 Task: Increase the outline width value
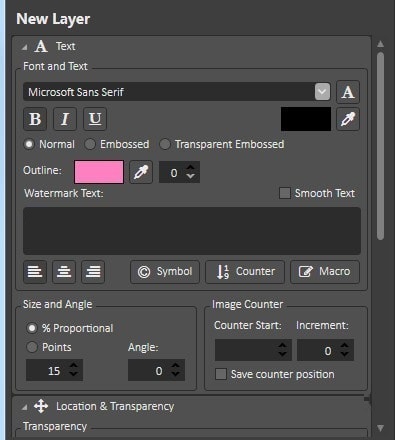pyautogui.click(x=191, y=167)
